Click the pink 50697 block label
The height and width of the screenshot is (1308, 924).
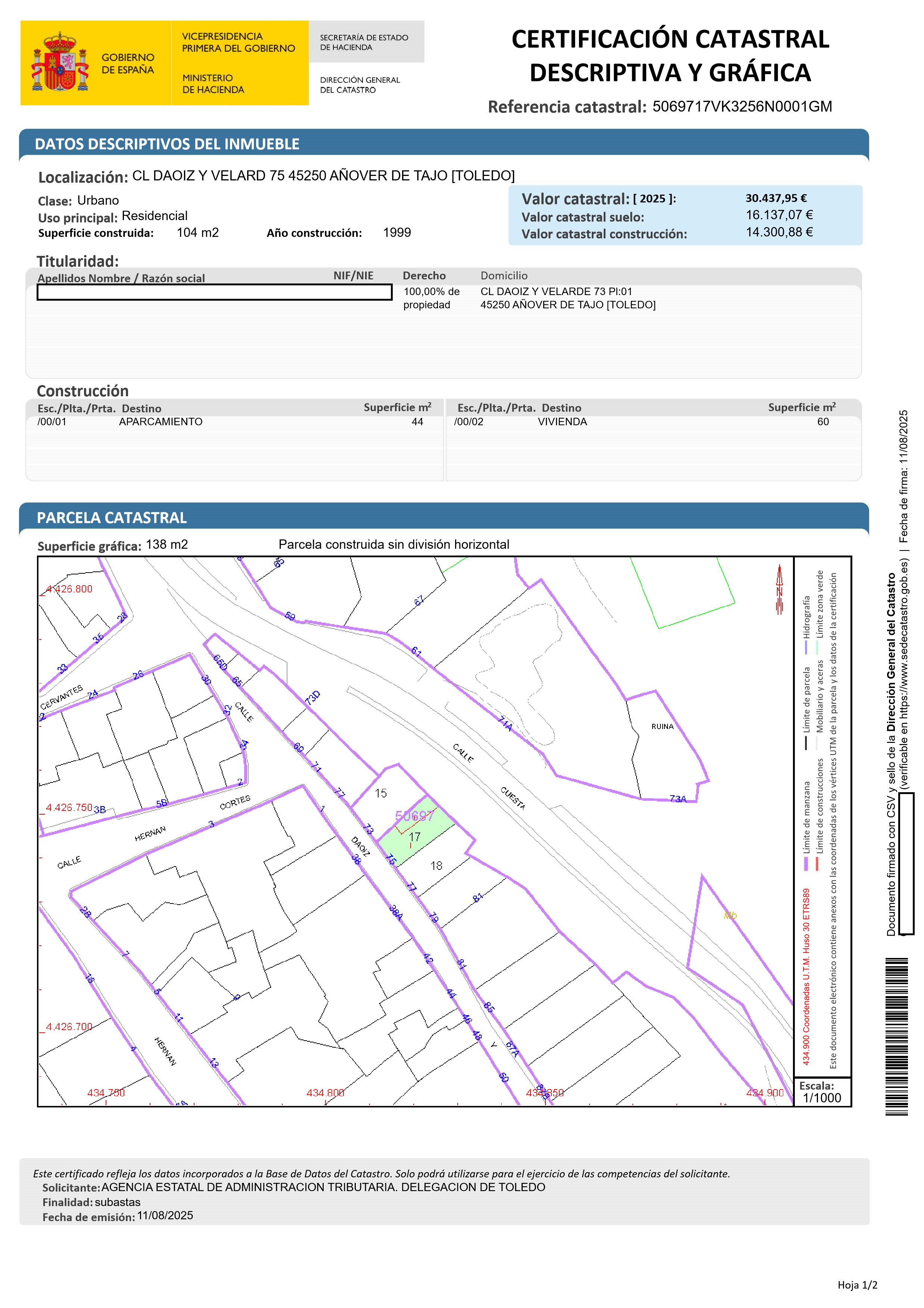coord(414,816)
